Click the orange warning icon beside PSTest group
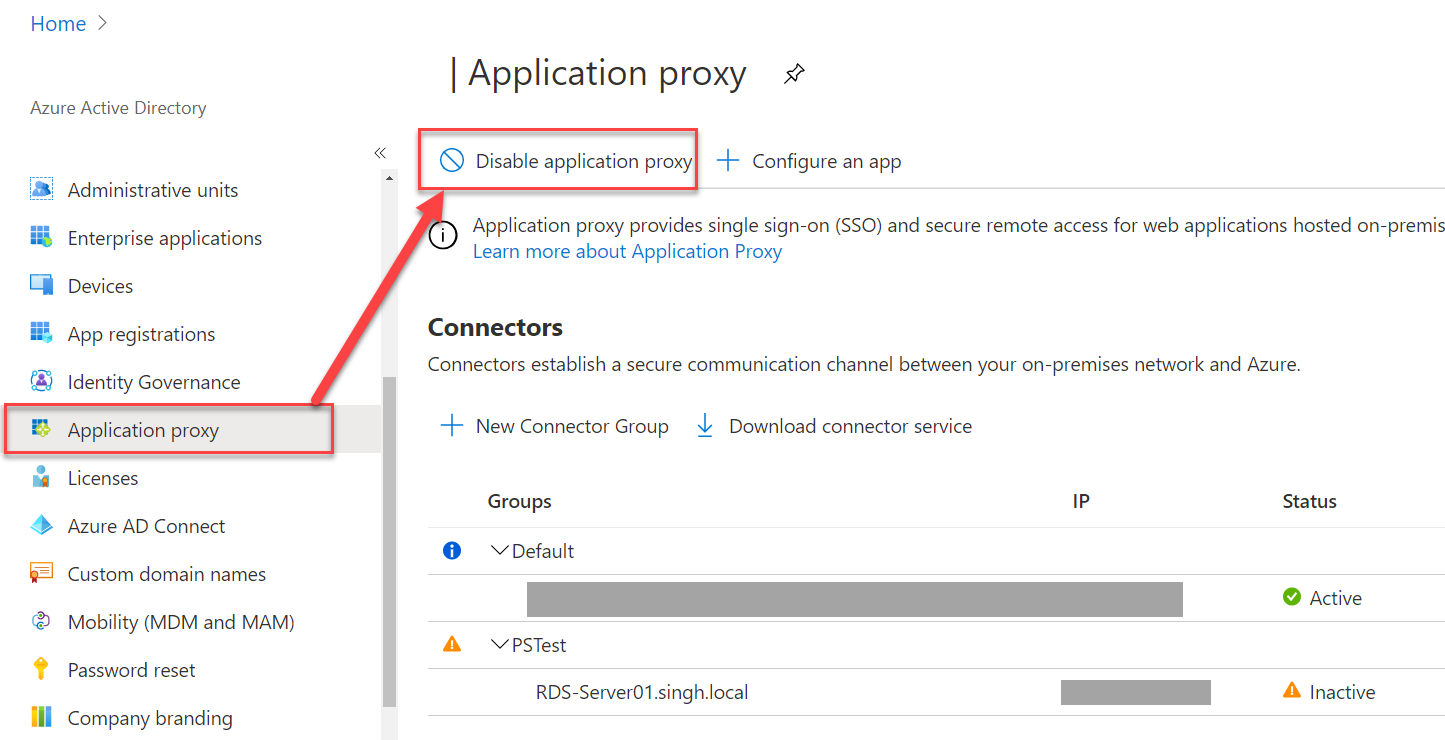The width and height of the screenshot is (1445, 740). click(x=452, y=645)
